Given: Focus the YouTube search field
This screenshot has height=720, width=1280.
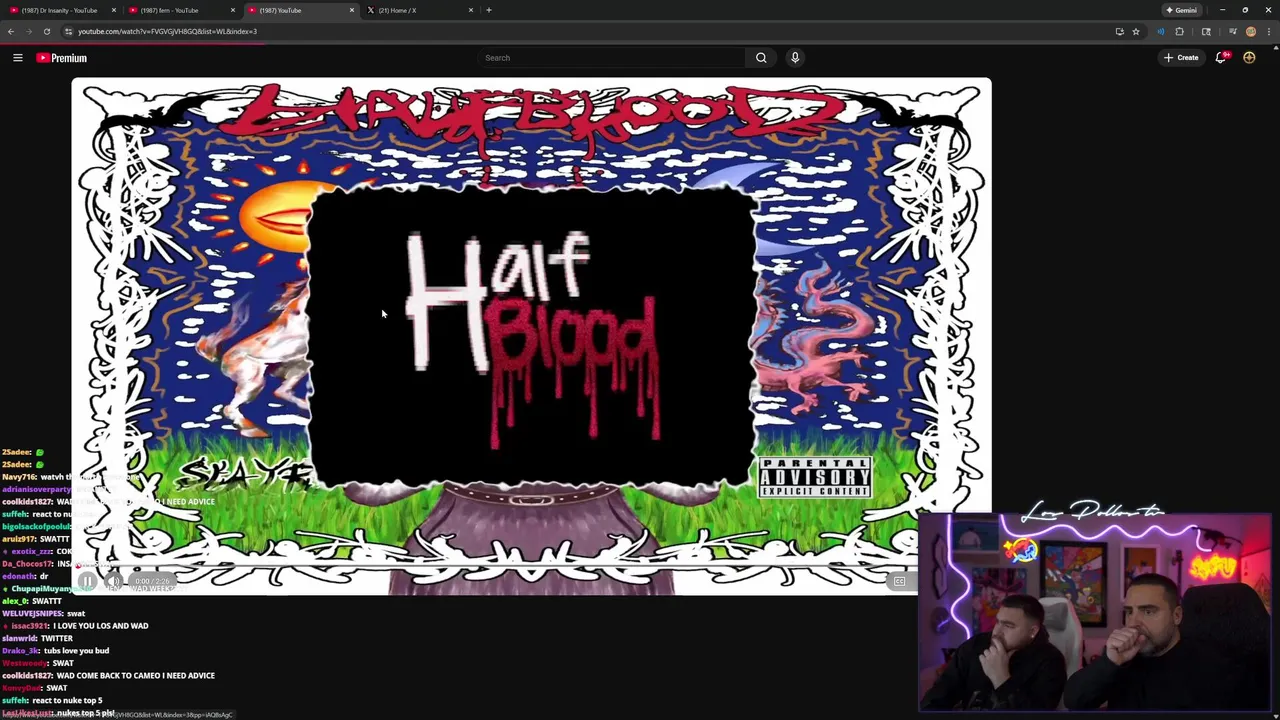Looking at the screenshot, I should (611, 58).
